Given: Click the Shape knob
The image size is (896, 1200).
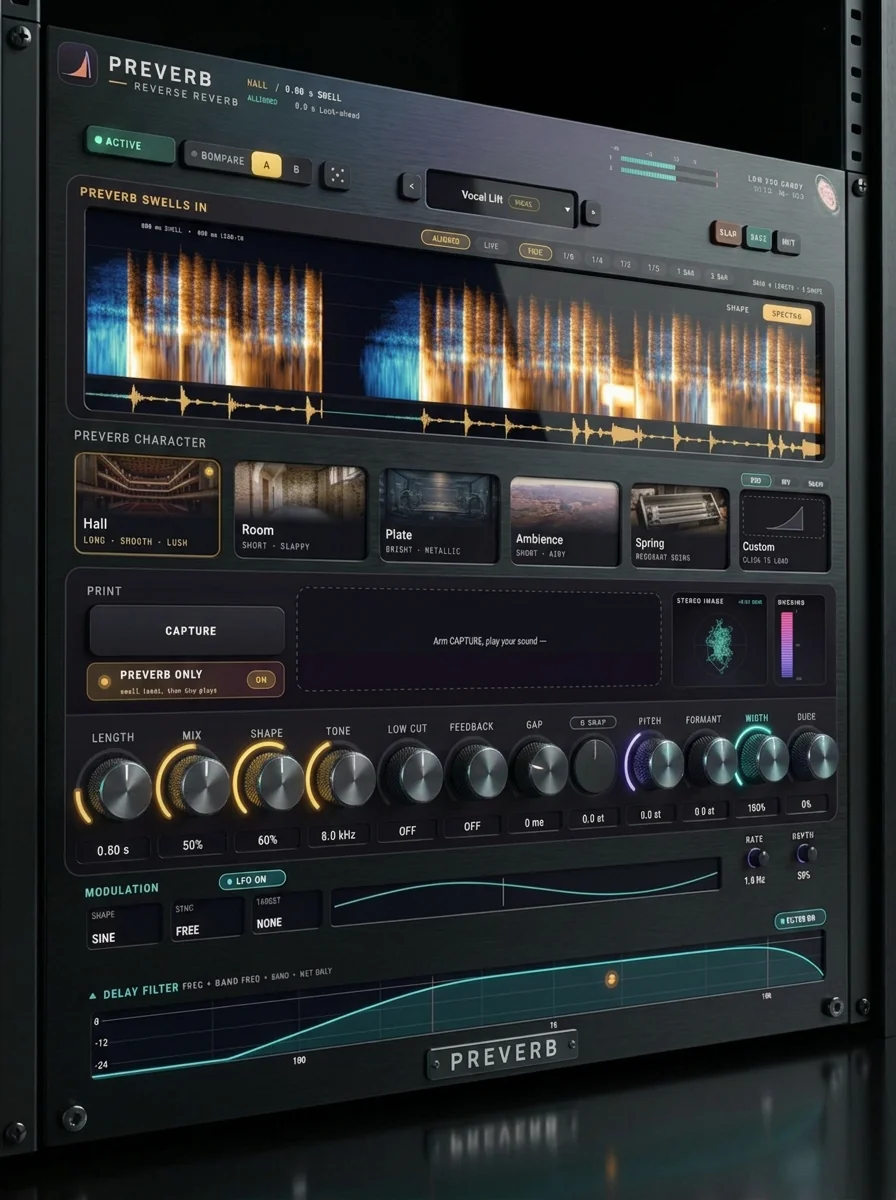Looking at the screenshot, I should (274, 782).
